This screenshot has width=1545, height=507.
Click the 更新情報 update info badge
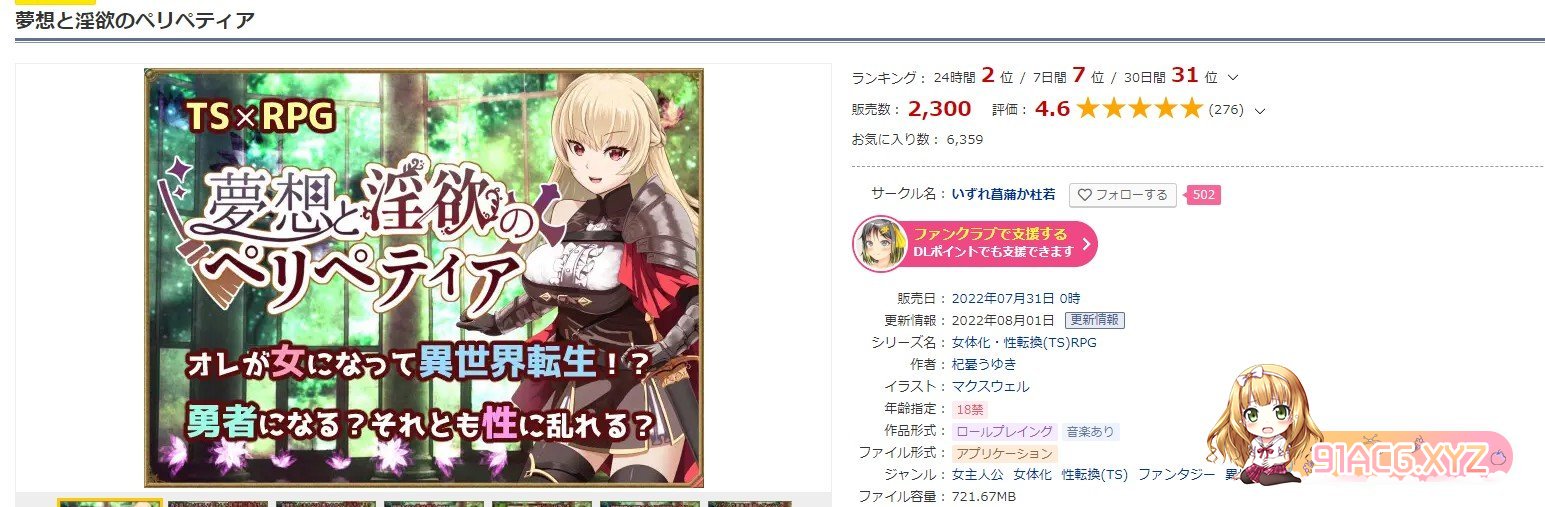(1095, 320)
